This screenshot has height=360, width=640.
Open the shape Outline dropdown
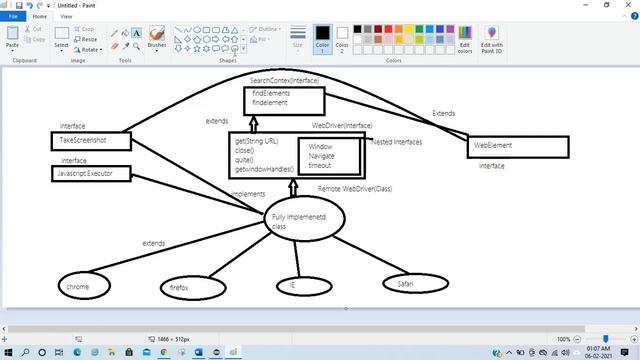pos(265,29)
